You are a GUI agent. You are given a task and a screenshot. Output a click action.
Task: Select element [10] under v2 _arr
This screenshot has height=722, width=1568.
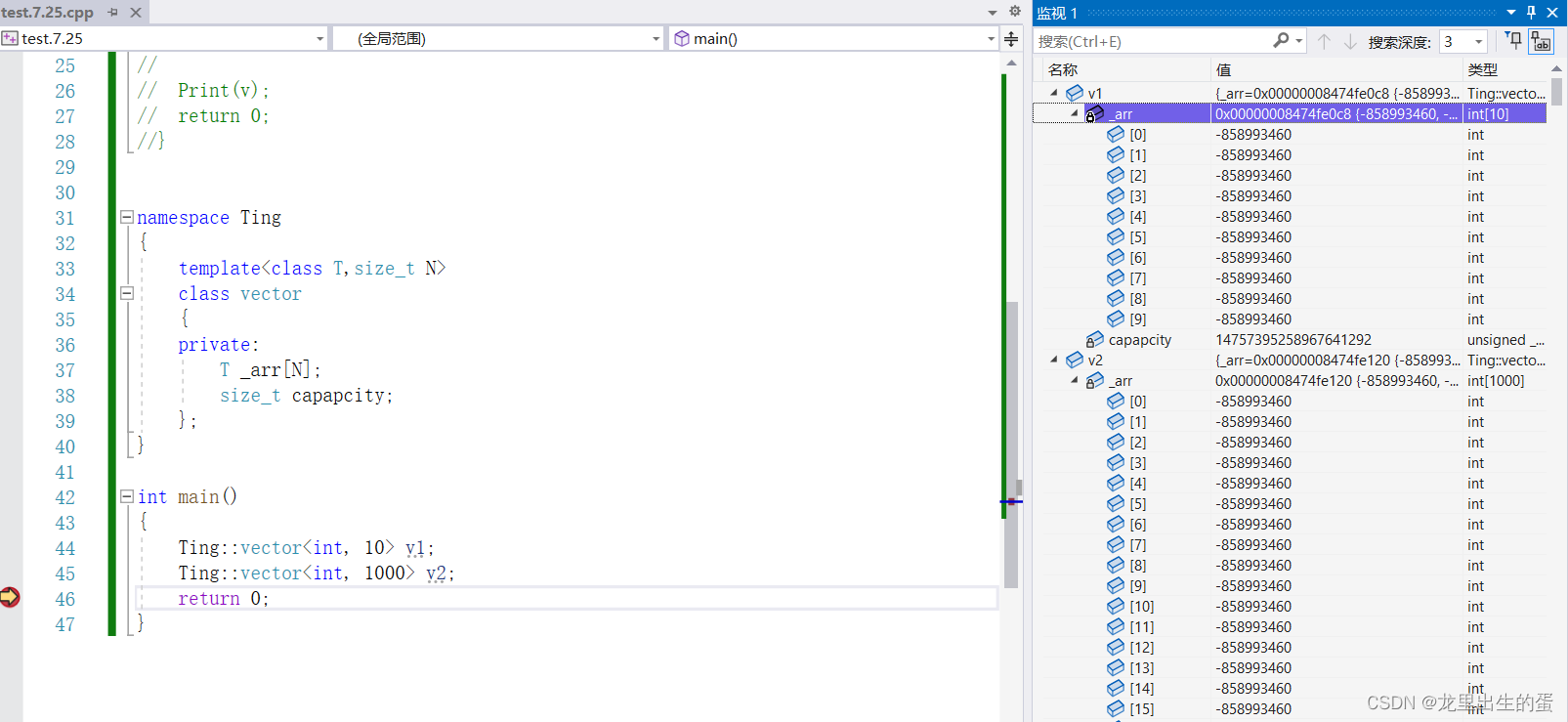(1291, 607)
